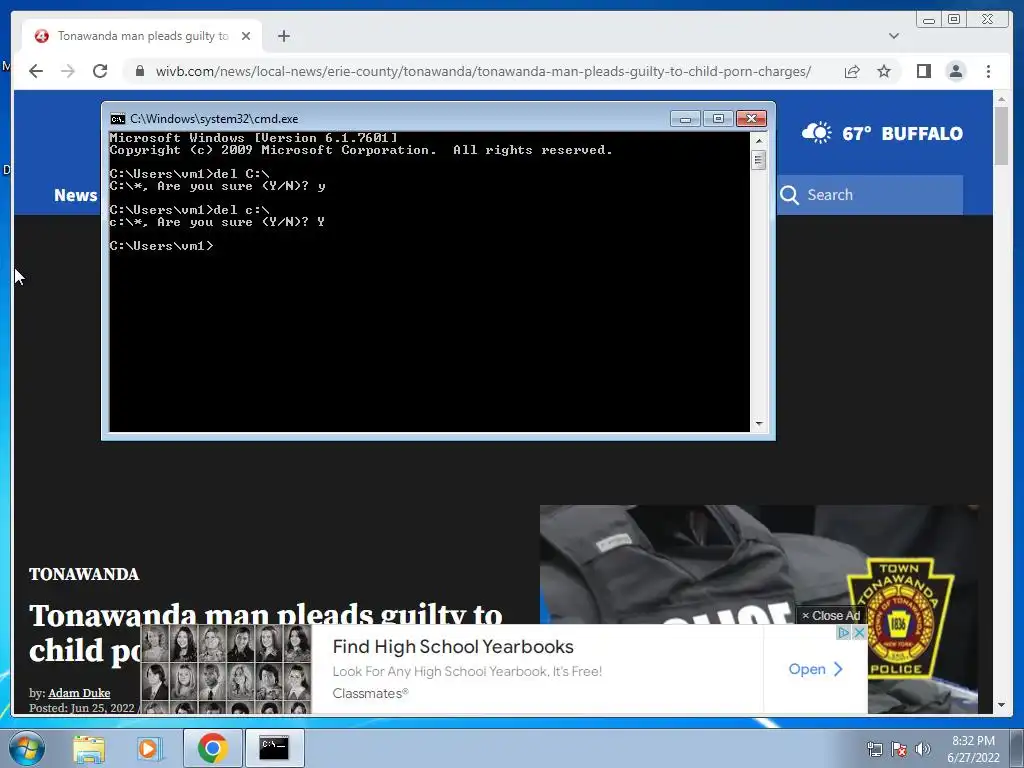Image resolution: width=1024 pixels, height=768 pixels.
Task: Open a new Chrome tab
Action: tap(283, 36)
